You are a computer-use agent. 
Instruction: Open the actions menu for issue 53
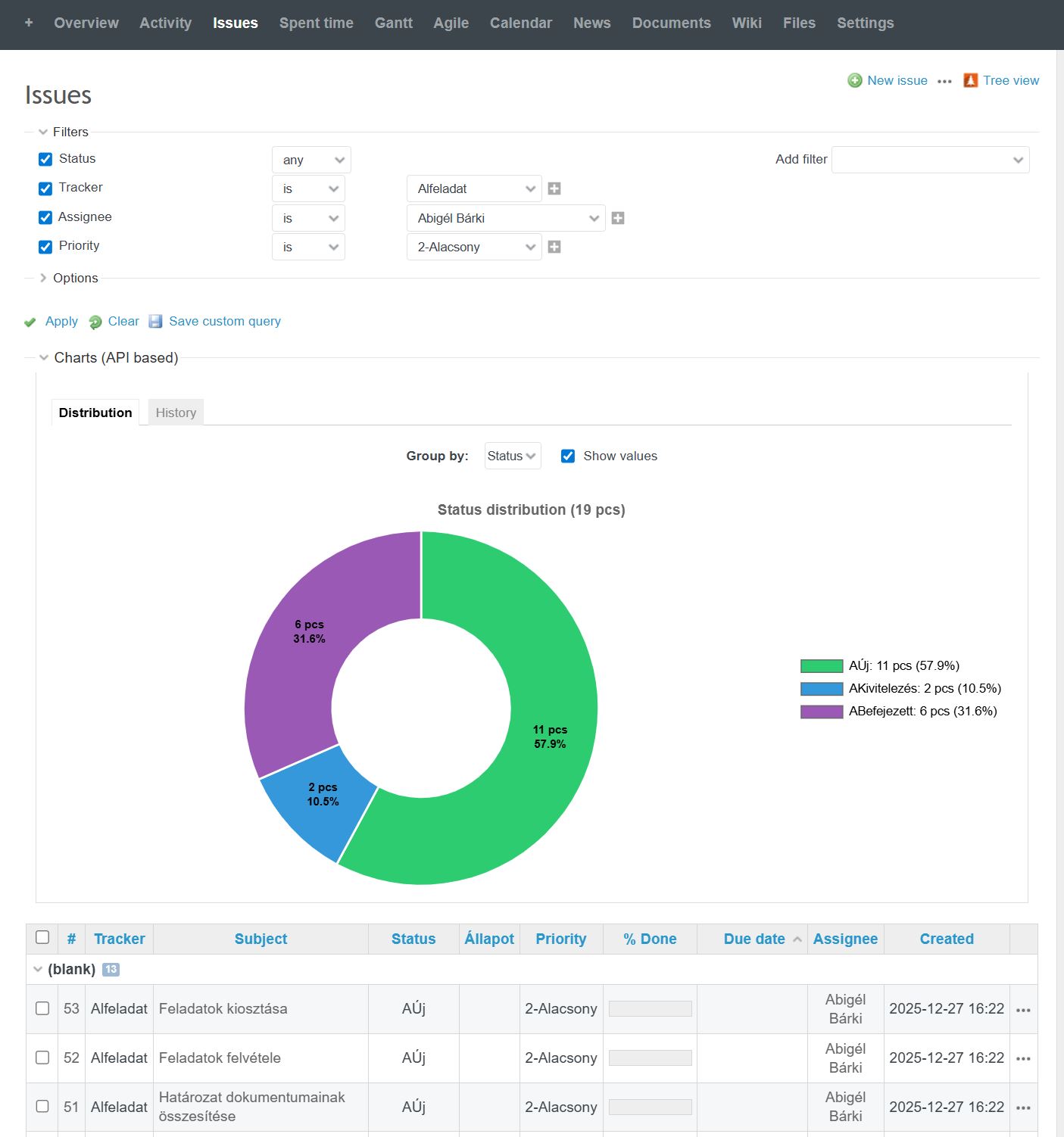coord(1023,1010)
